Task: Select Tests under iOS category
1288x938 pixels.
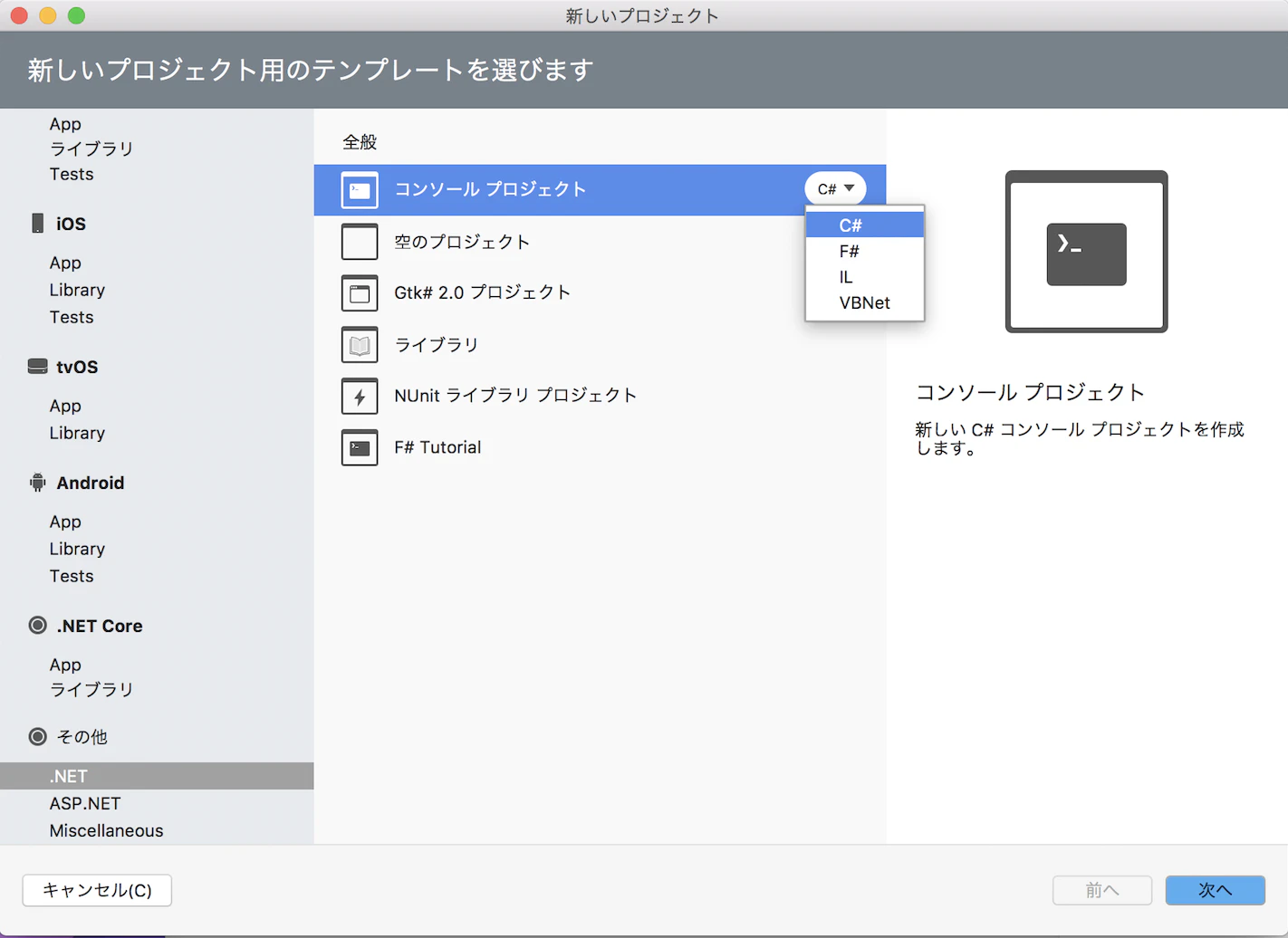Action: click(x=72, y=317)
